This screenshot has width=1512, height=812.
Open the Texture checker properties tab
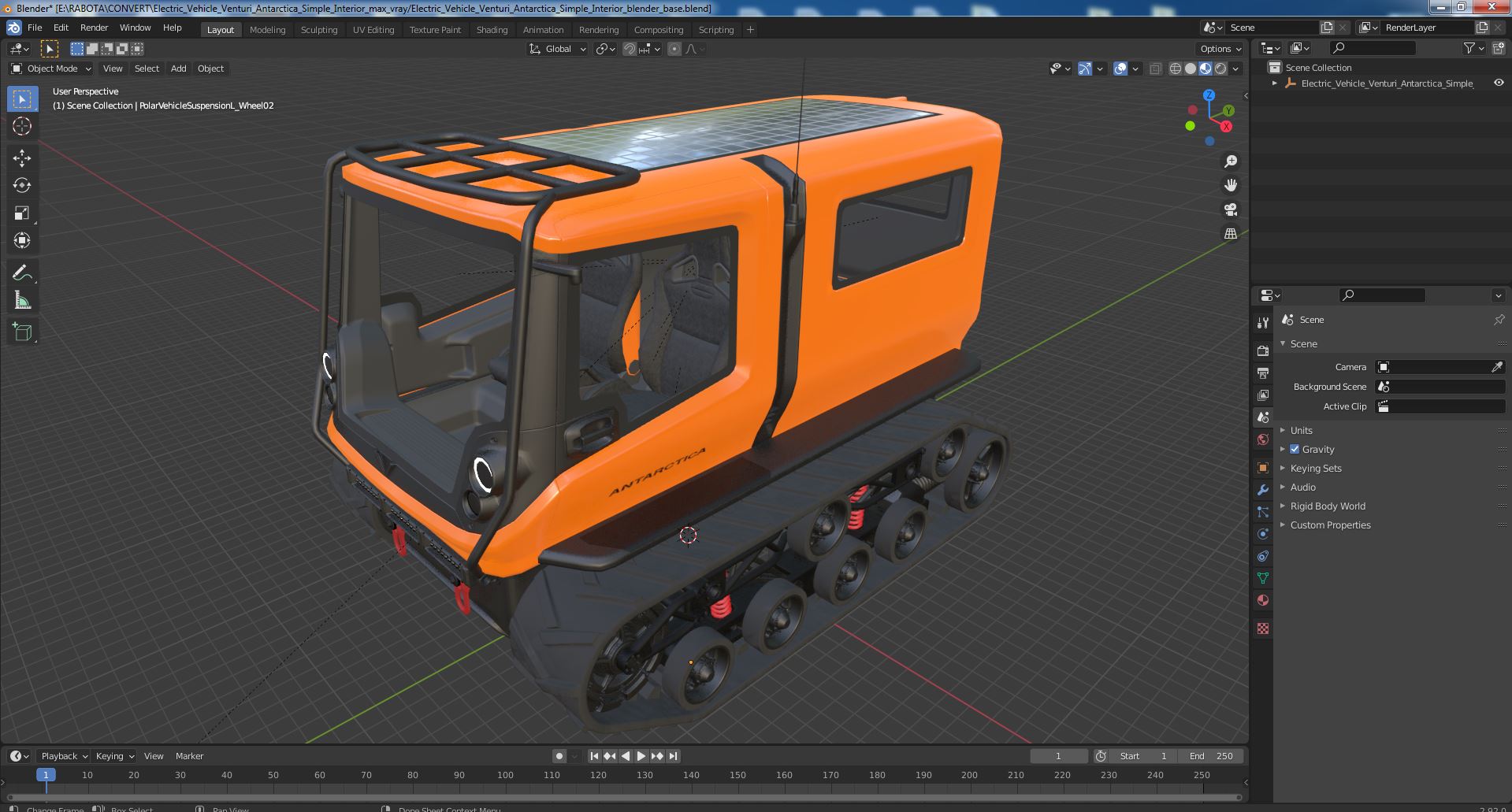(1263, 628)
